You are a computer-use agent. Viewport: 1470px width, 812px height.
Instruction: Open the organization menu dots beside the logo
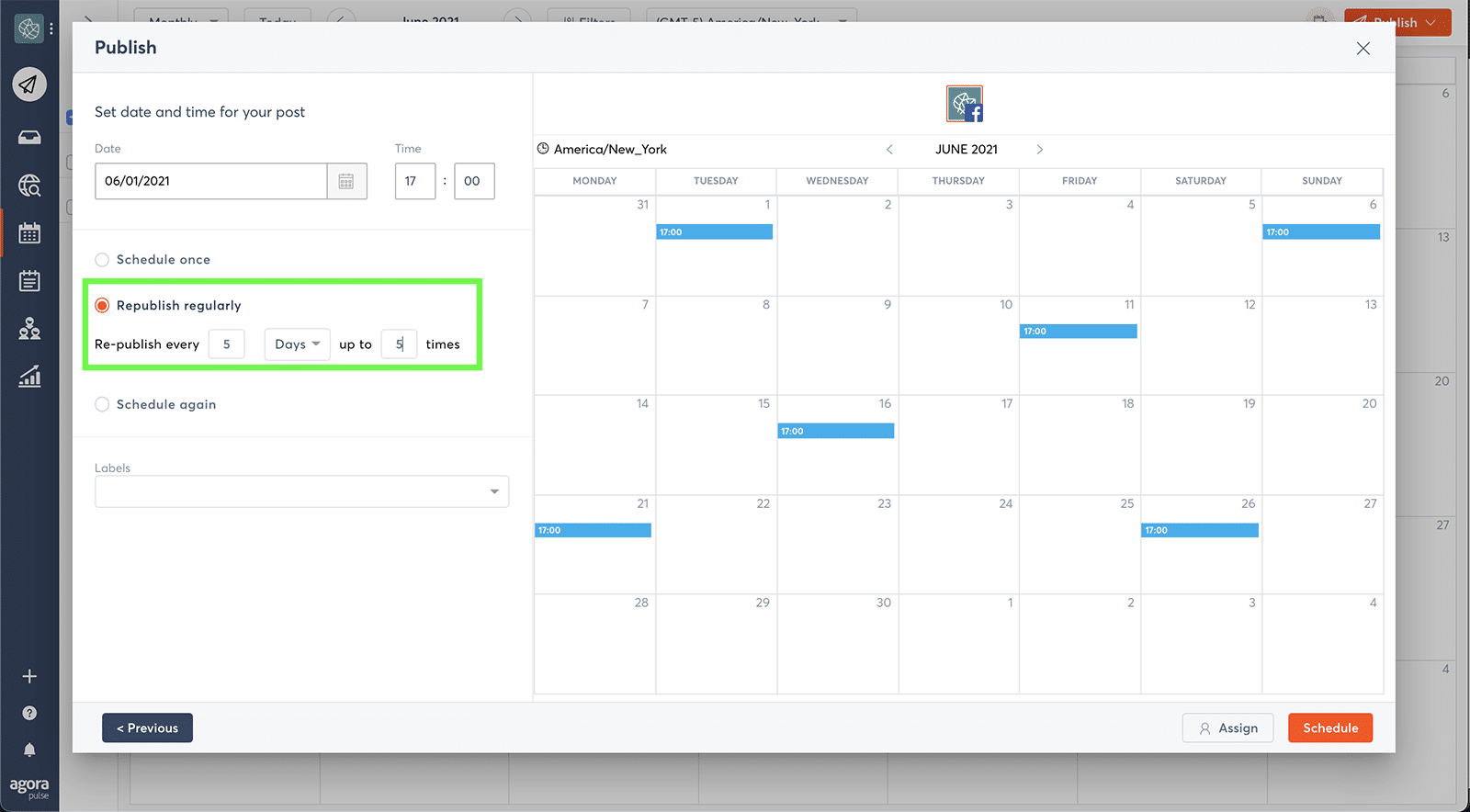51,28
